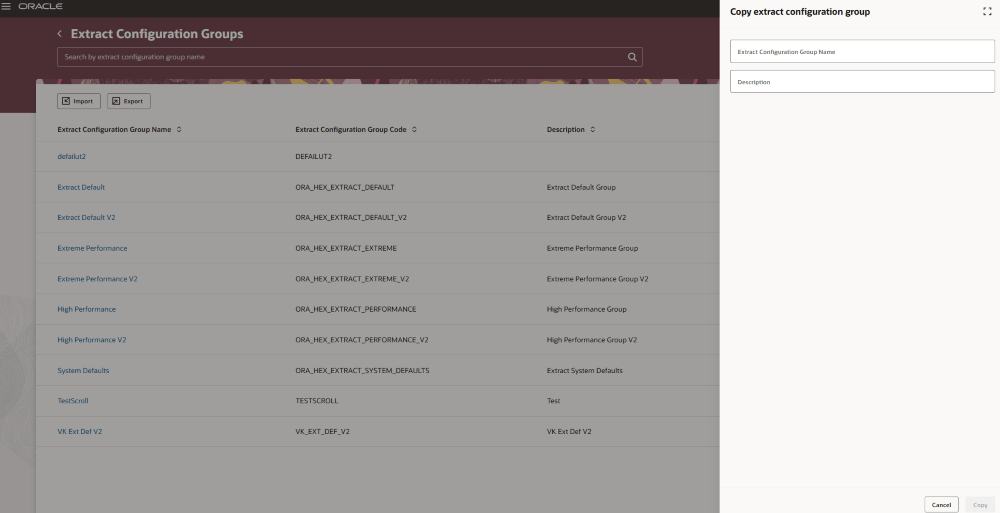Viewport: 1000px width, 513px height.
Task: Cancel the copy configuration group panel
Action: click(941, 505)
